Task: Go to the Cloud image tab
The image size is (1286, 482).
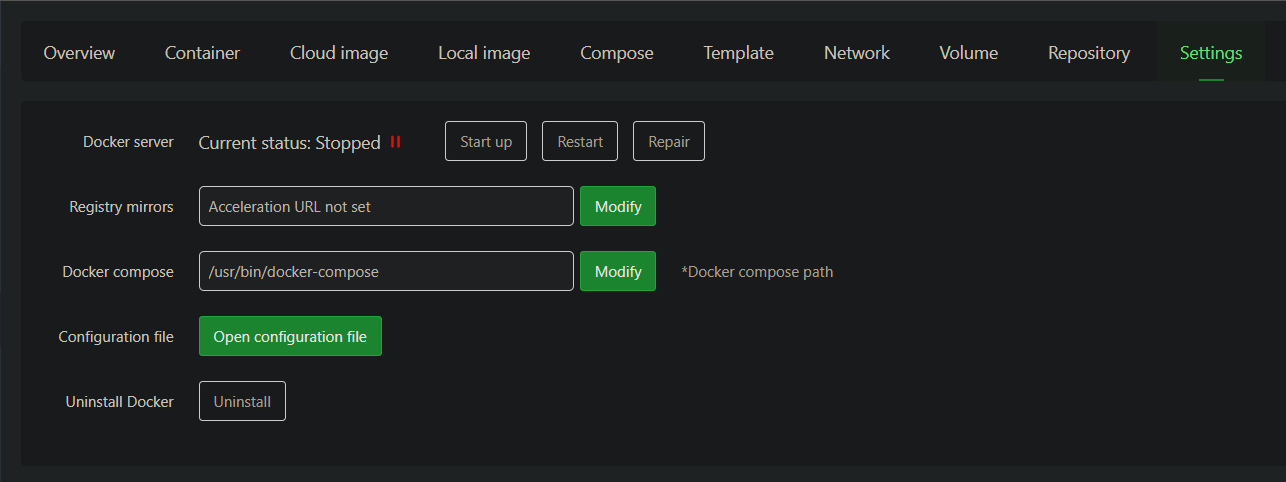Action: (339, 53)
